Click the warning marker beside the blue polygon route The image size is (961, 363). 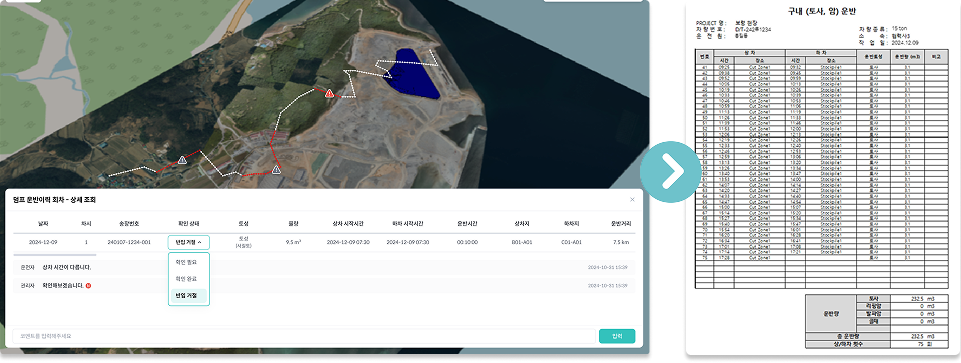(x=329, y=93)
